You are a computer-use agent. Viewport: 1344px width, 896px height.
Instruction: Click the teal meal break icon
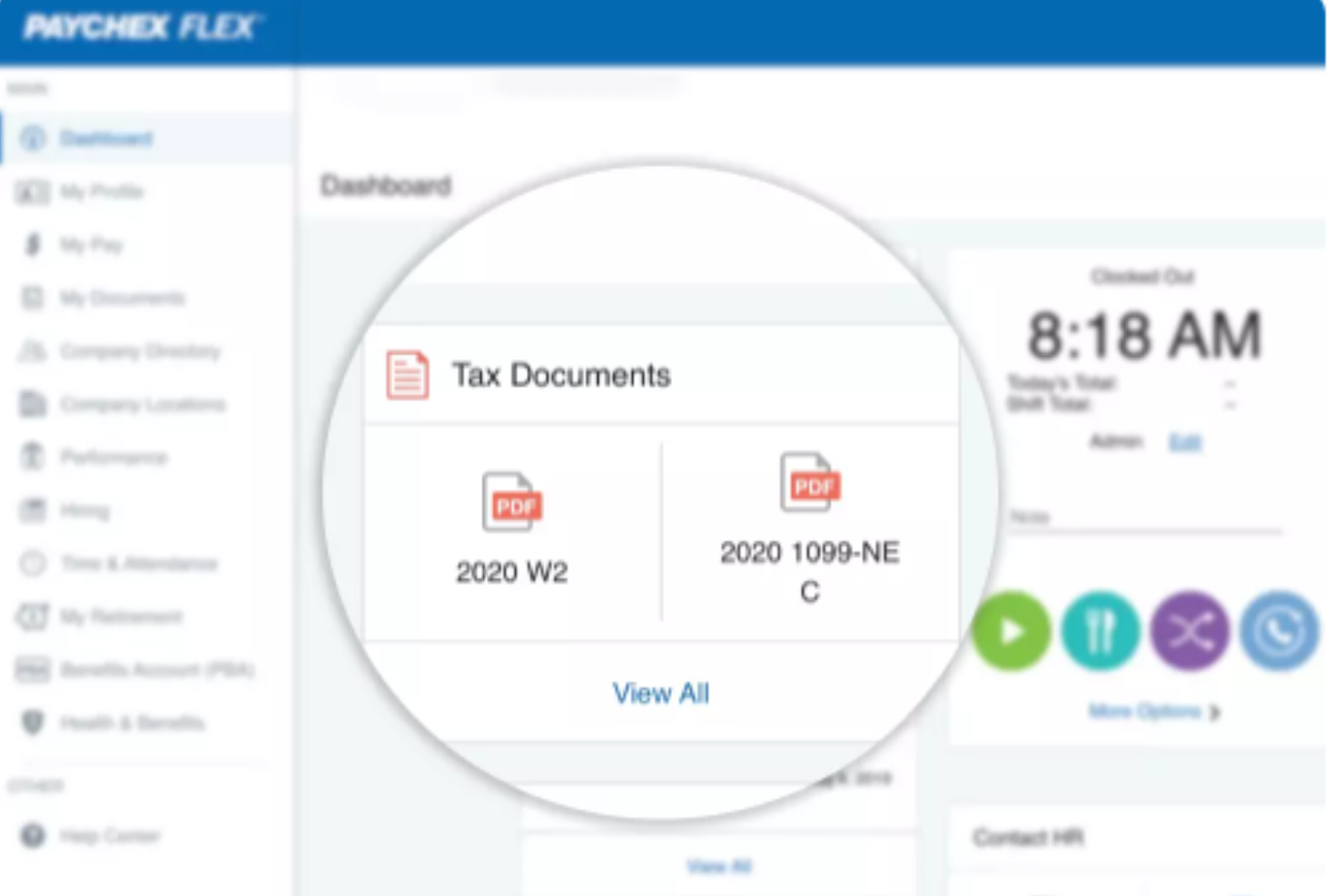tap(1100, 631)
